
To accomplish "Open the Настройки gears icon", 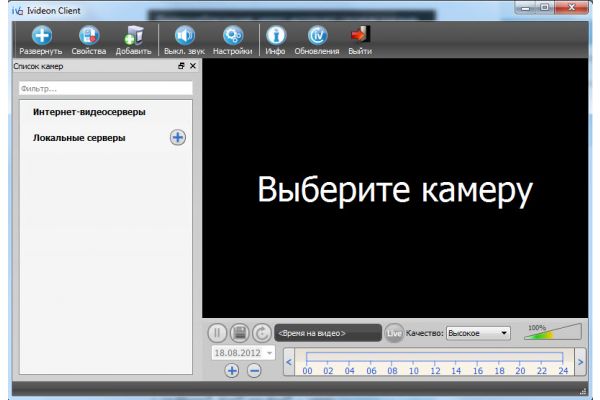I will pyautogui.click(x=233, y=36).
